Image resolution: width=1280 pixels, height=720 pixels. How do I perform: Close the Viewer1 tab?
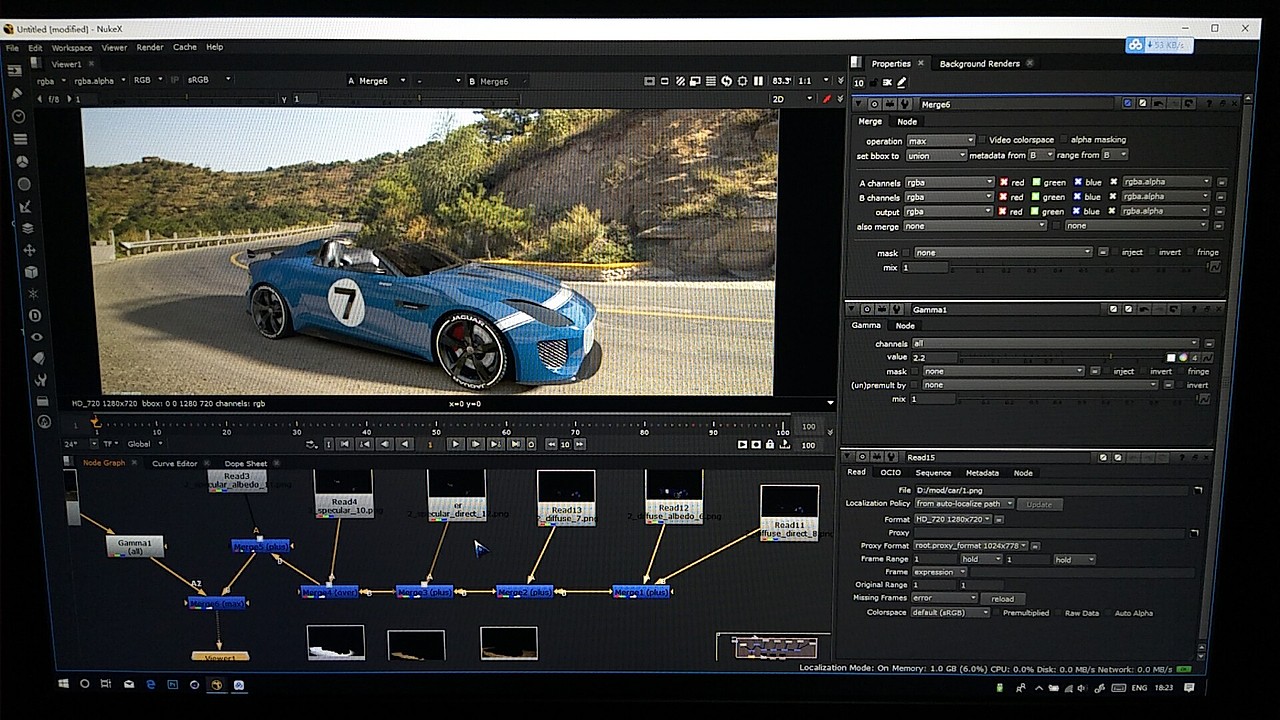click(90, 64)
